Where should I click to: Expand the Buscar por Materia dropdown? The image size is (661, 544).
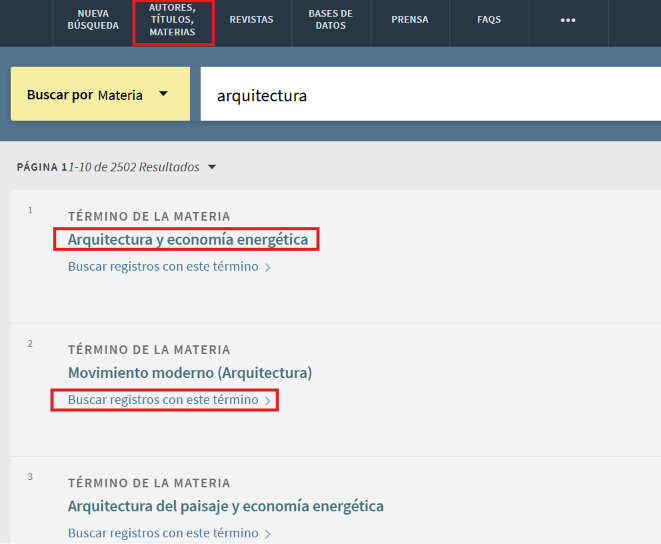[100, 94]
